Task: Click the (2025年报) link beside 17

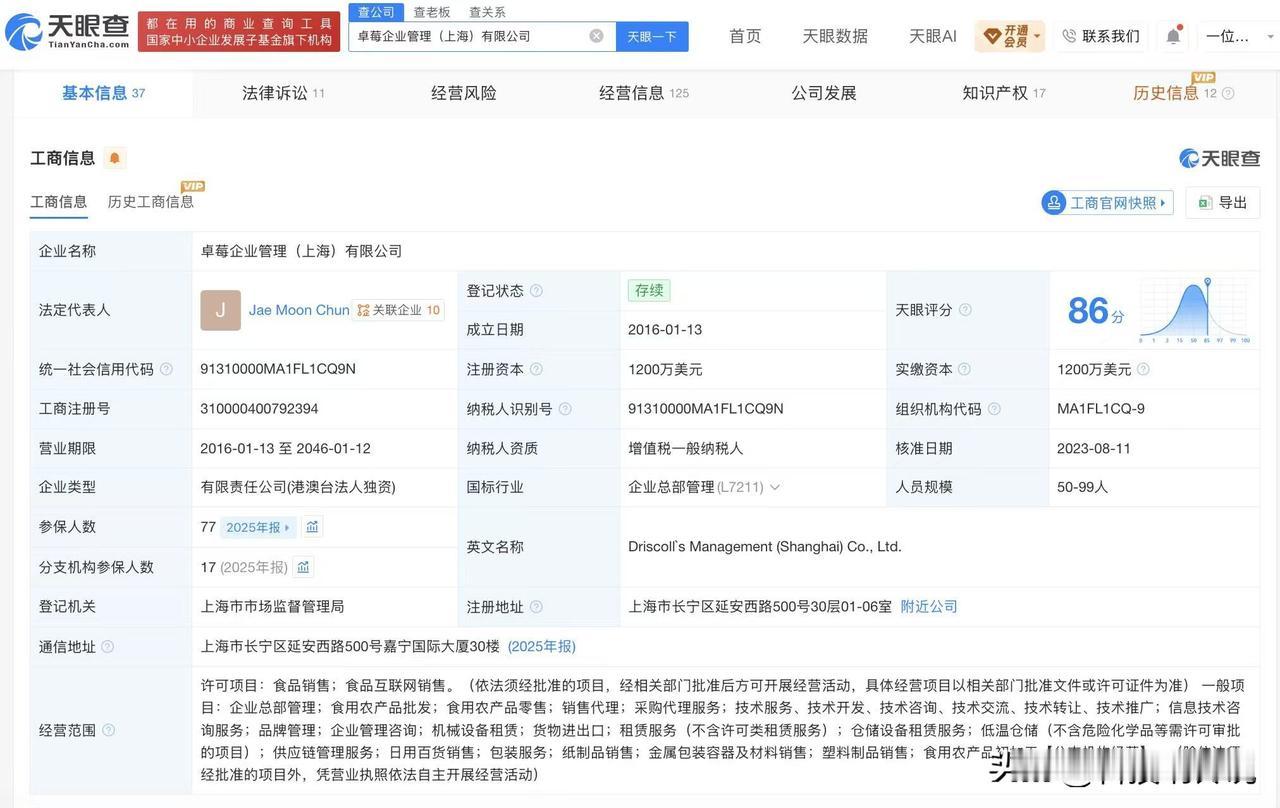Action: (254, 567)
